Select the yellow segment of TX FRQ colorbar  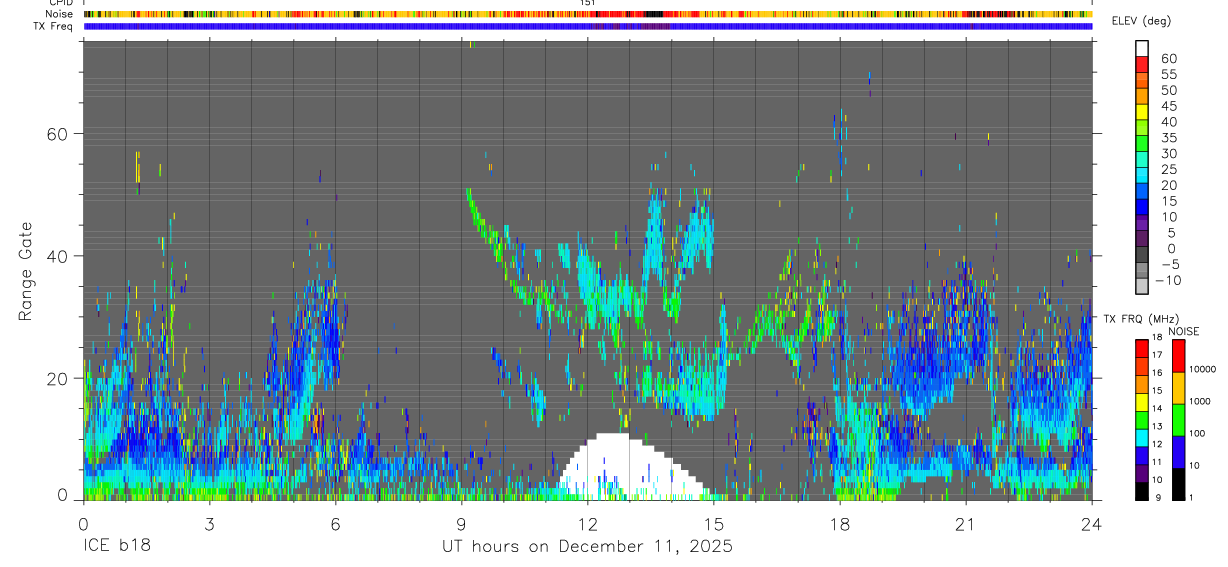coord(1142,403)
